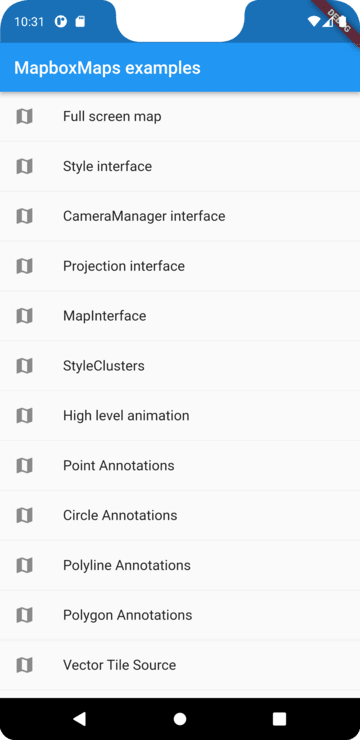Tap the map icon next to StyleClusters
This screenshot has height=740, width=360.
[25, 366]
